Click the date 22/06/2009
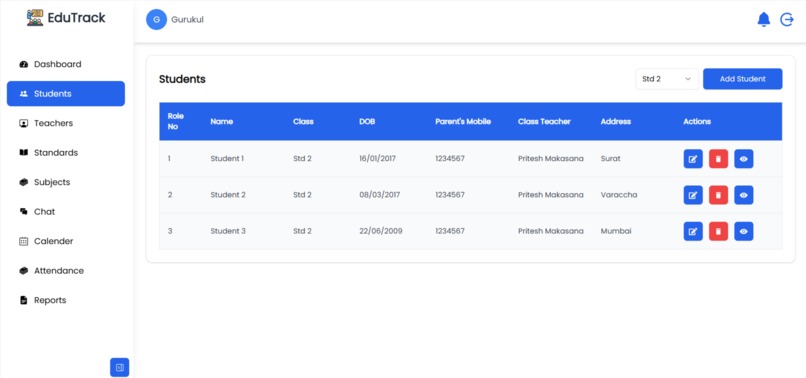The image size is (806, 378). pos(380,231)
